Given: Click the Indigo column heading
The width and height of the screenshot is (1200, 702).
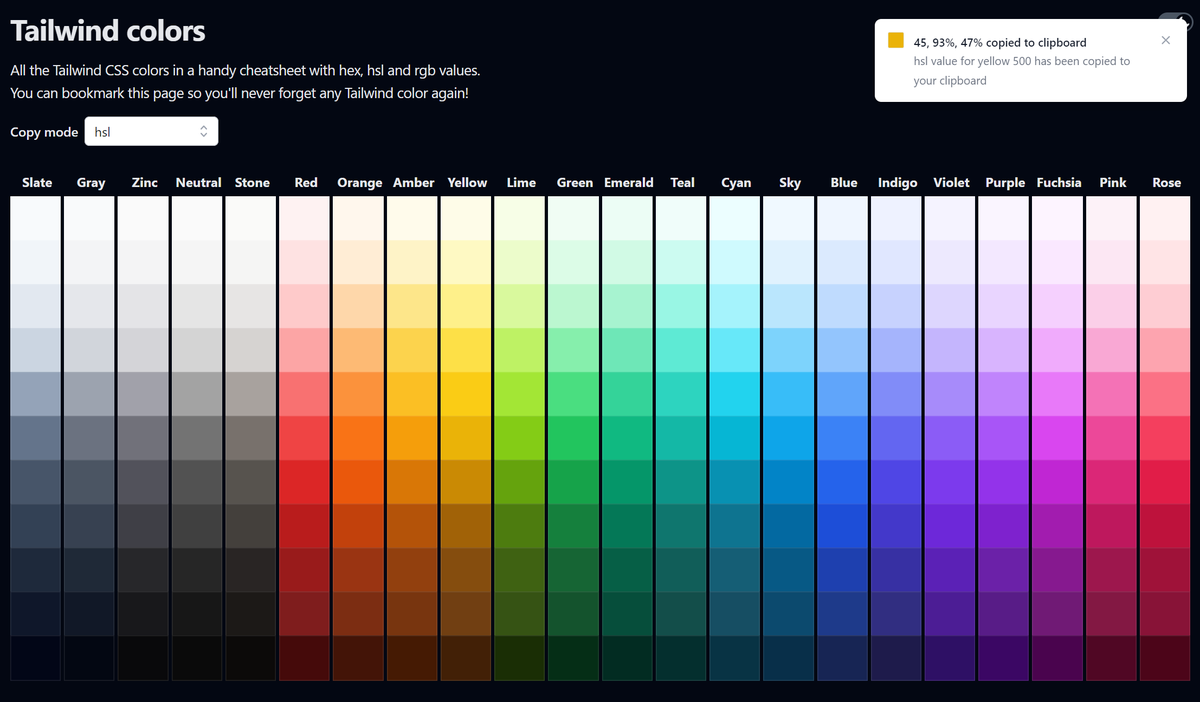Looking at the screenshot, I should point(898,183).
